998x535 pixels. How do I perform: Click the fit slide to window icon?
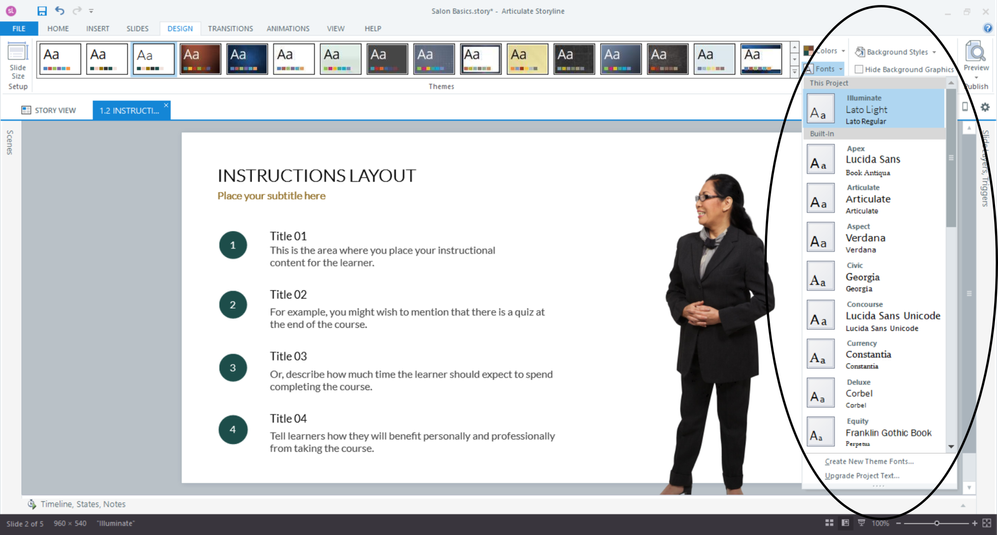click(987, 523)
